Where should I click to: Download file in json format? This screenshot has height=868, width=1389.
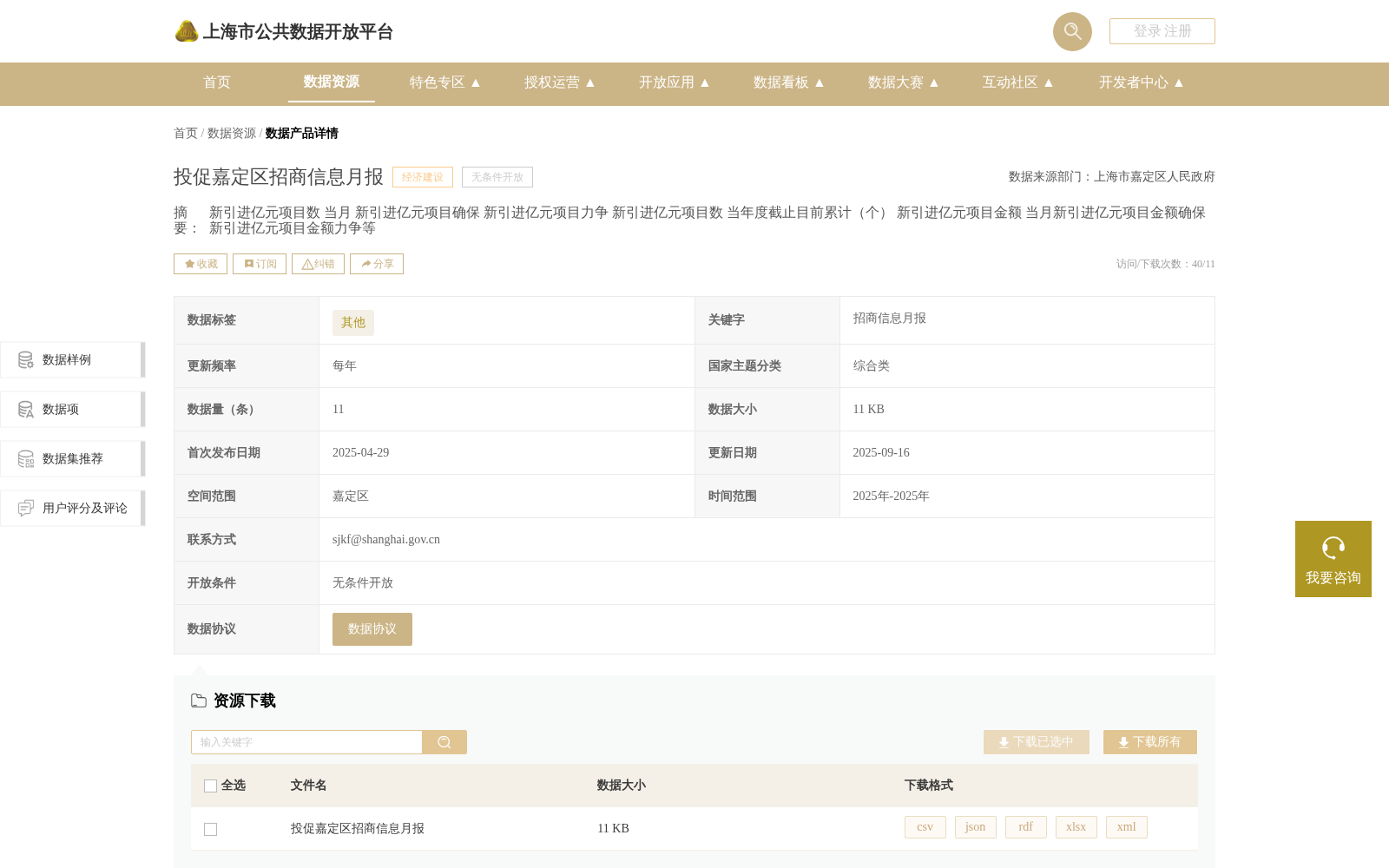pos(976,827)
